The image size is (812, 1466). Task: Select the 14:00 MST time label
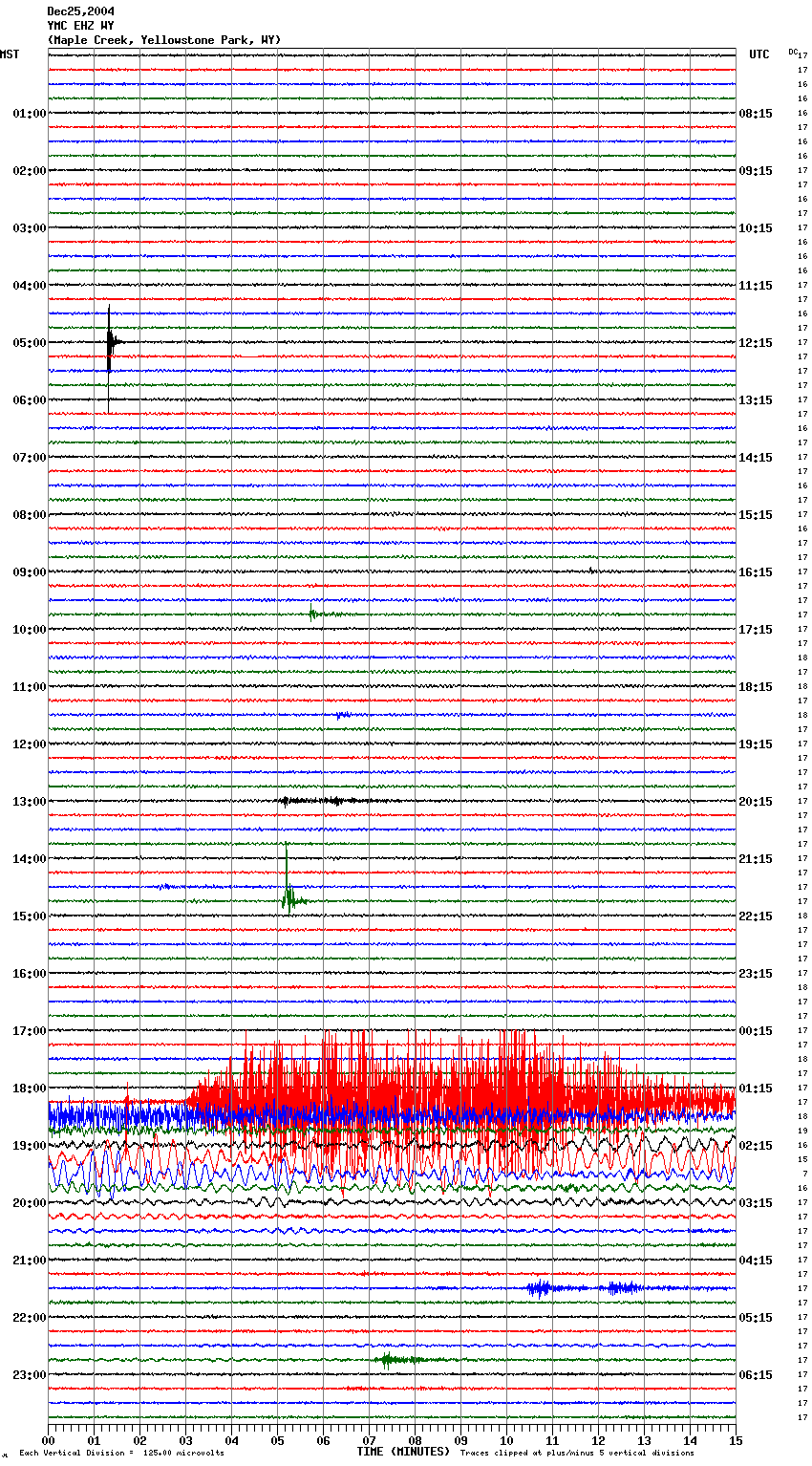tap(30, 859)
